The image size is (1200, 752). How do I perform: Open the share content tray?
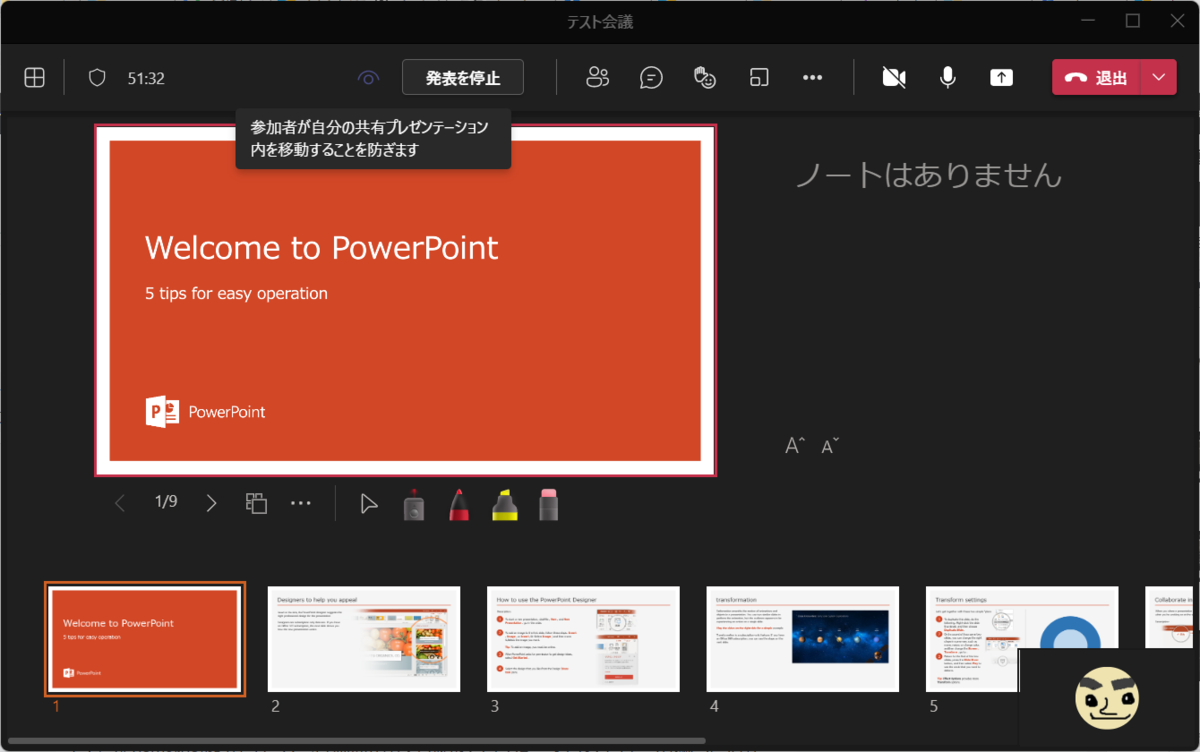(1001, 78)
